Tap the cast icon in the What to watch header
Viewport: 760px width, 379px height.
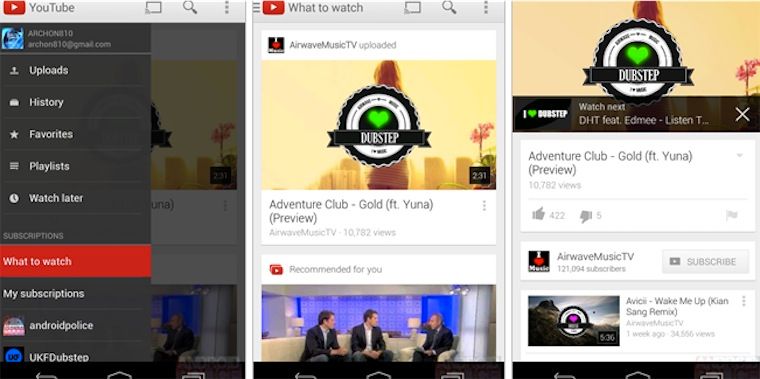click(x=412, y=7)
